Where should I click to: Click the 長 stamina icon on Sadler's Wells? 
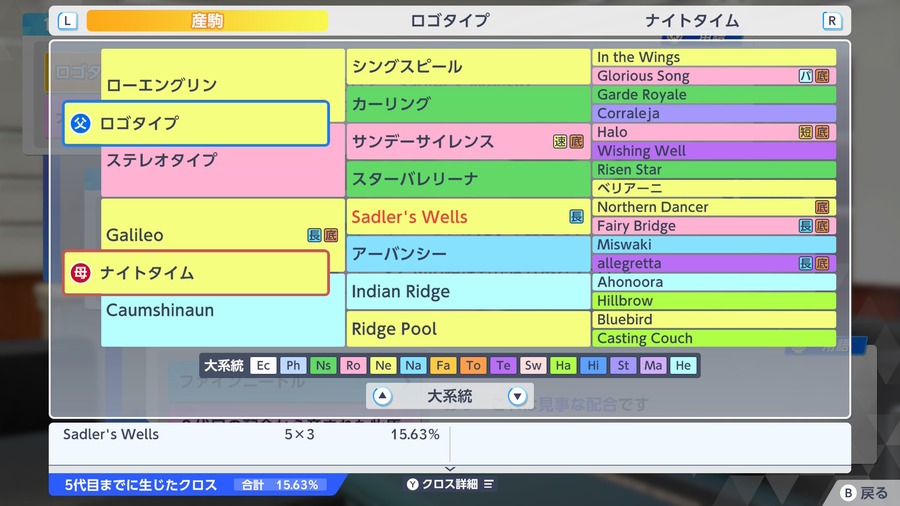tap(576, 216)
